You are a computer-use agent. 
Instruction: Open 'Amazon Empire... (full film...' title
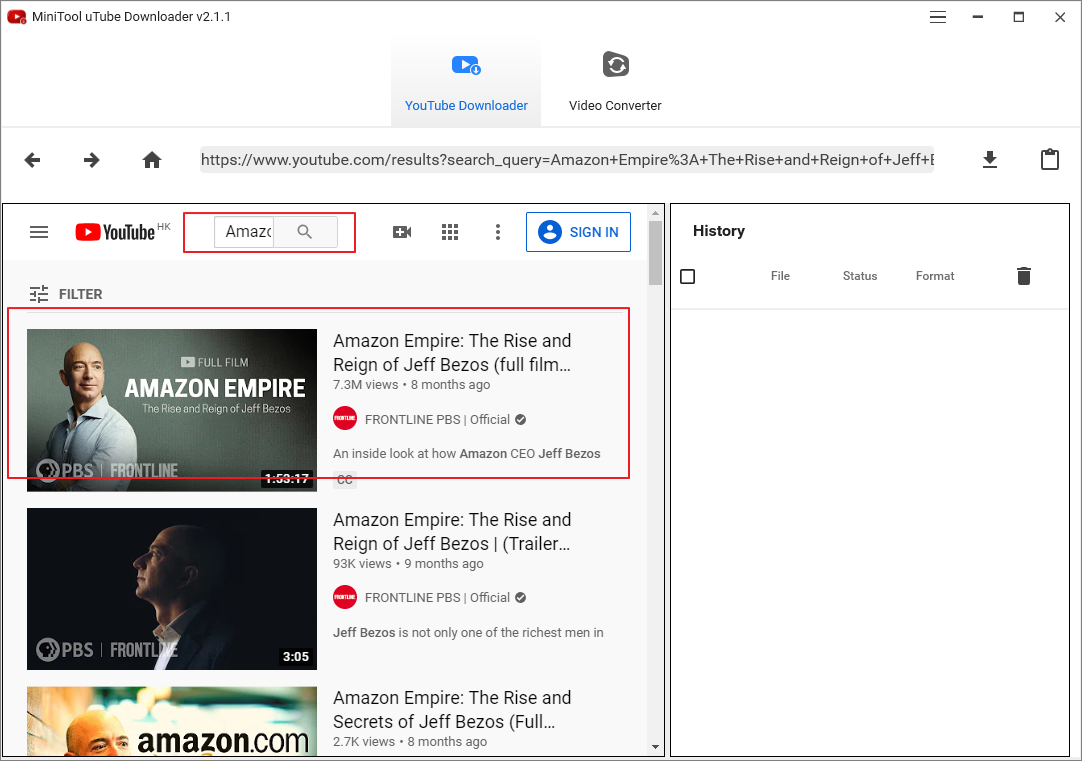point(452,353)
